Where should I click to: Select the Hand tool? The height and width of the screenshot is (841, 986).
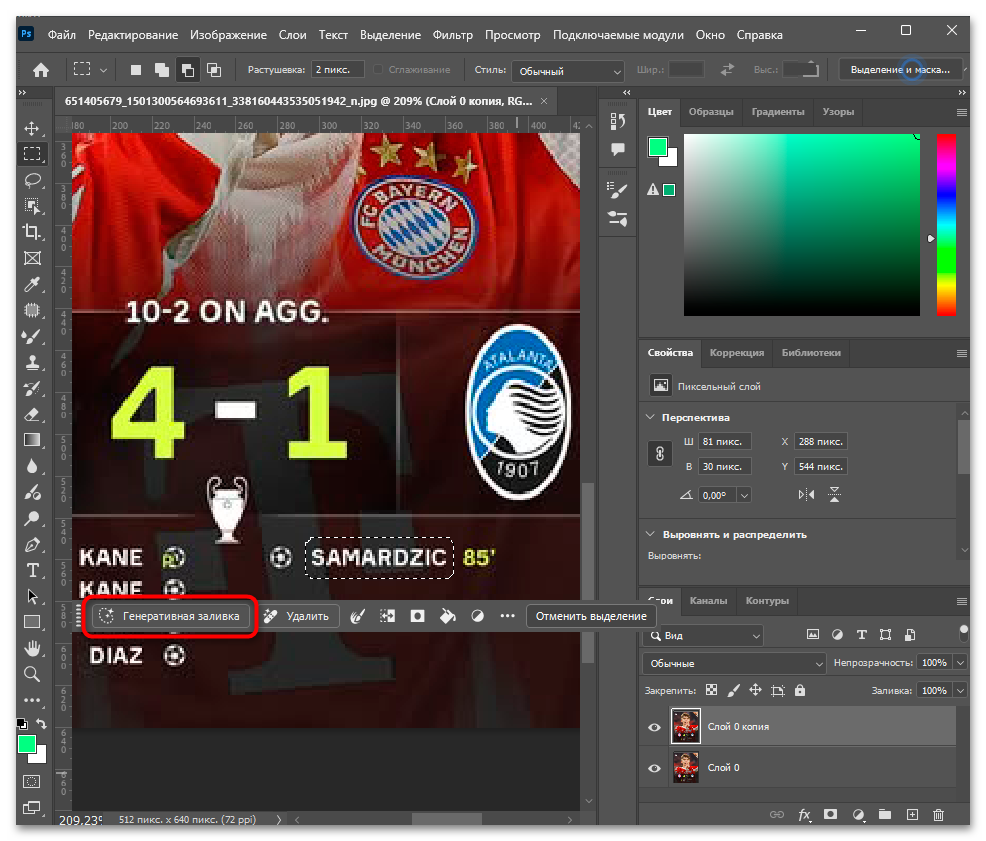tap(32, 648)
